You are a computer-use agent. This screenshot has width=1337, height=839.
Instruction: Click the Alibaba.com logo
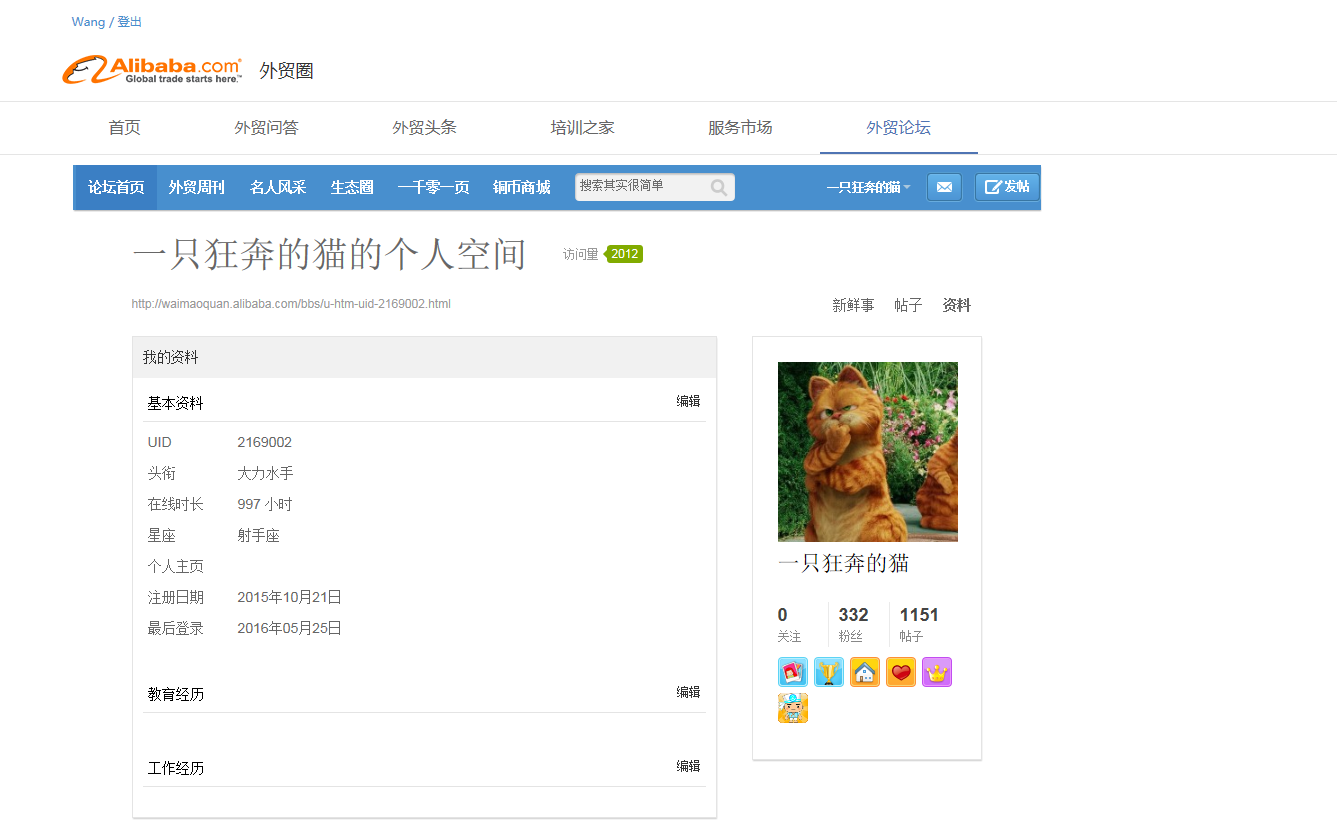[152, 70]
